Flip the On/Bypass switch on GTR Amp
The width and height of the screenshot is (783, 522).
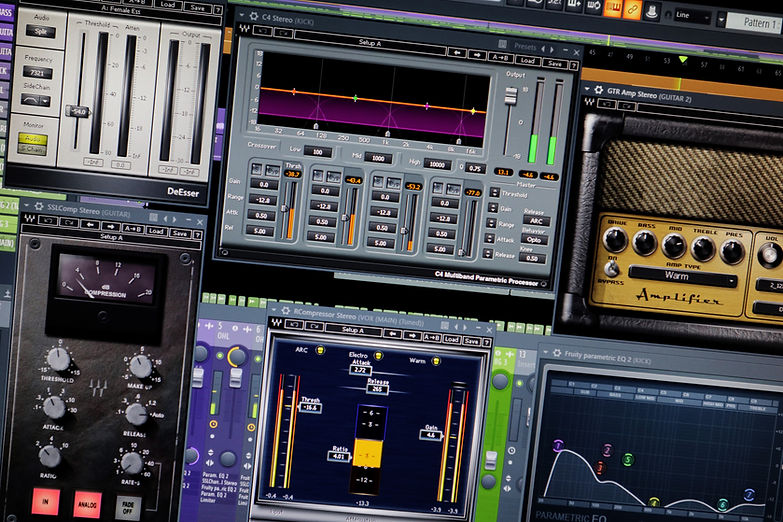pos(610,269)
